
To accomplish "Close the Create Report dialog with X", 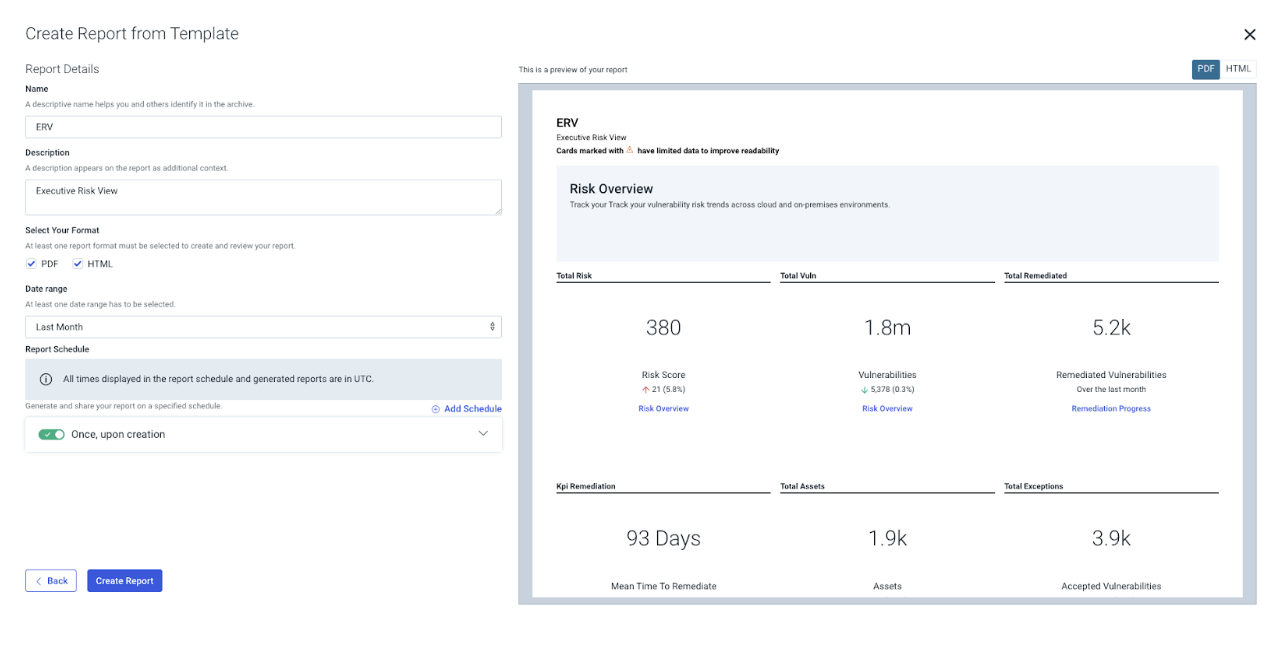I will [x=1249, y=35].
